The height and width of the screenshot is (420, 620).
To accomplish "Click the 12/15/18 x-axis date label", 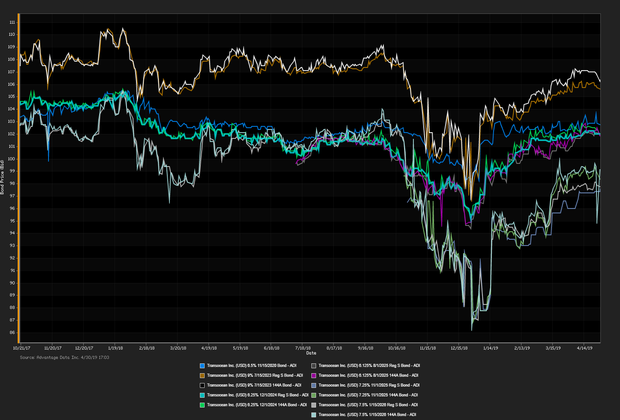I will click(459, 348).
